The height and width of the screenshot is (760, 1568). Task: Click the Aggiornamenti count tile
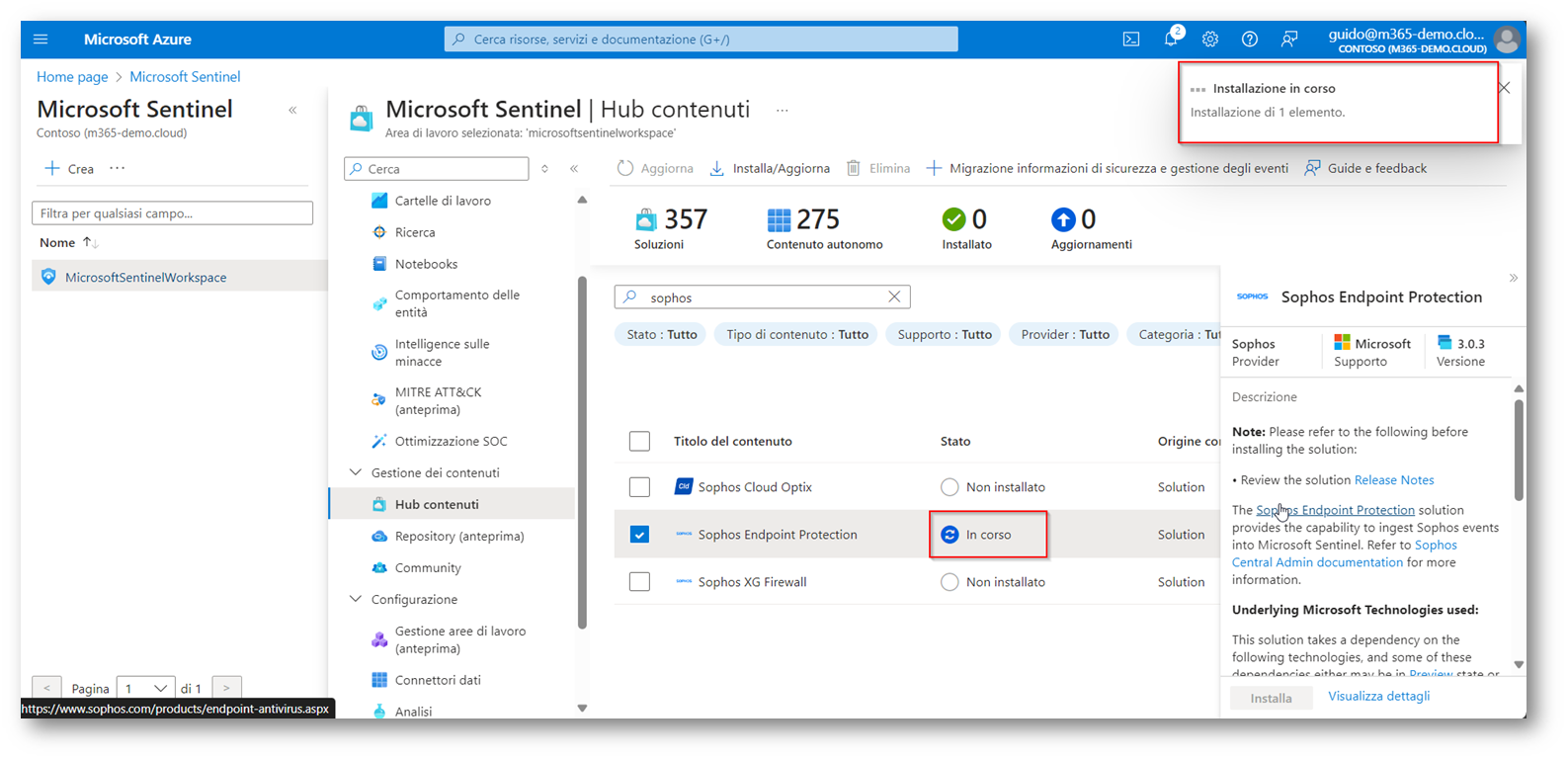point(1091,228)
